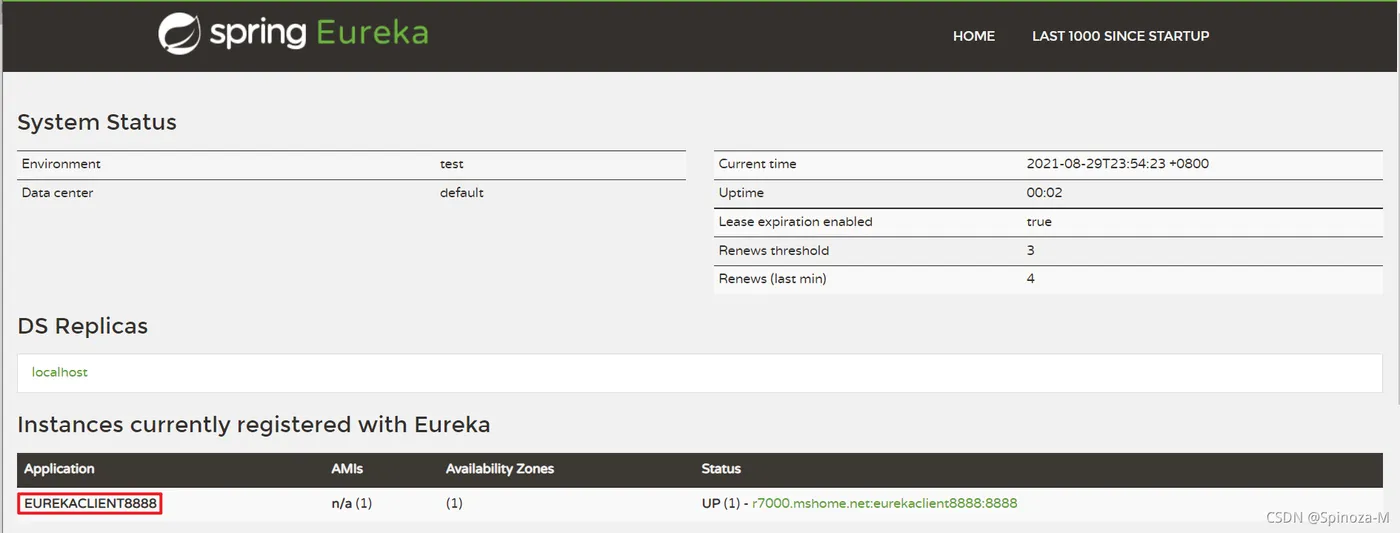The width and height of the screenshot is (1400, 533).
Task: Select the Uptime label
Action: (741, 193)
